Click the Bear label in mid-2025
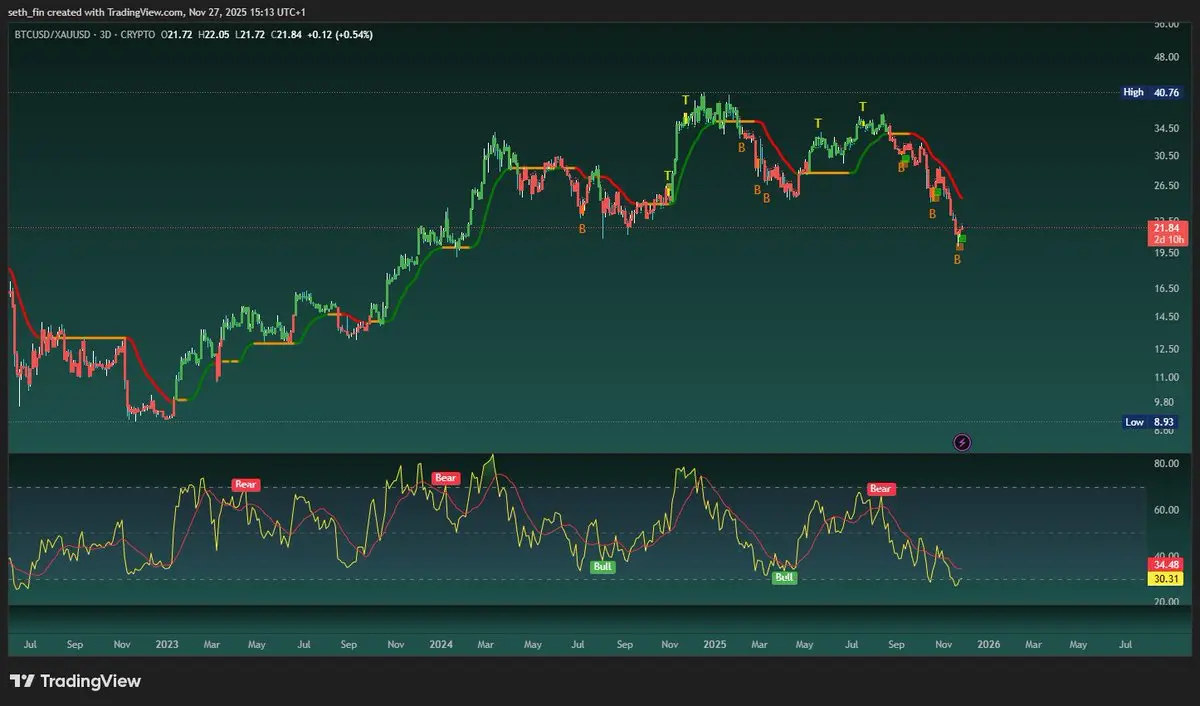Screen dimensions: 1200x706 [x=880, y=489]
